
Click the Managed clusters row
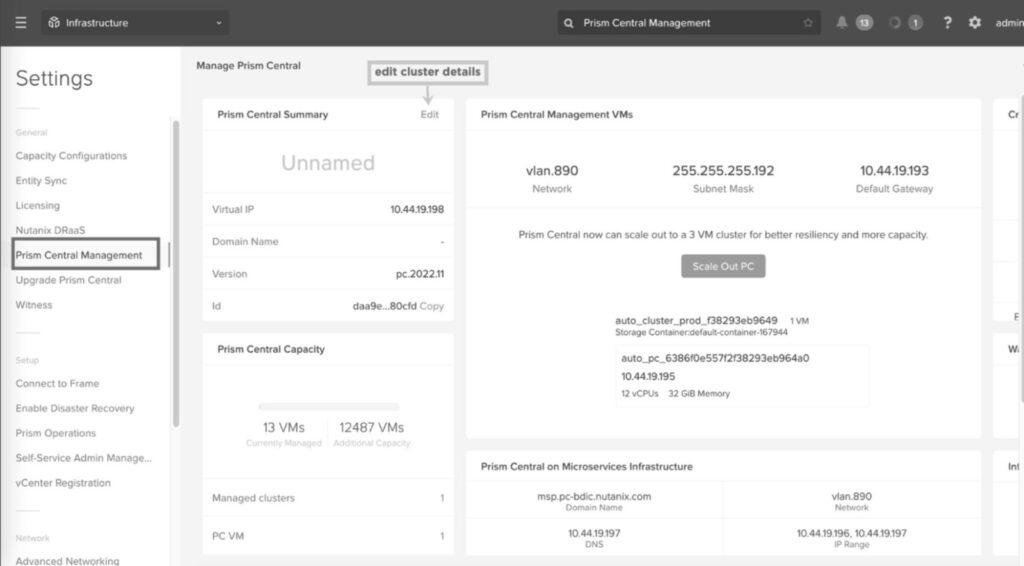[x=328, y=497]
